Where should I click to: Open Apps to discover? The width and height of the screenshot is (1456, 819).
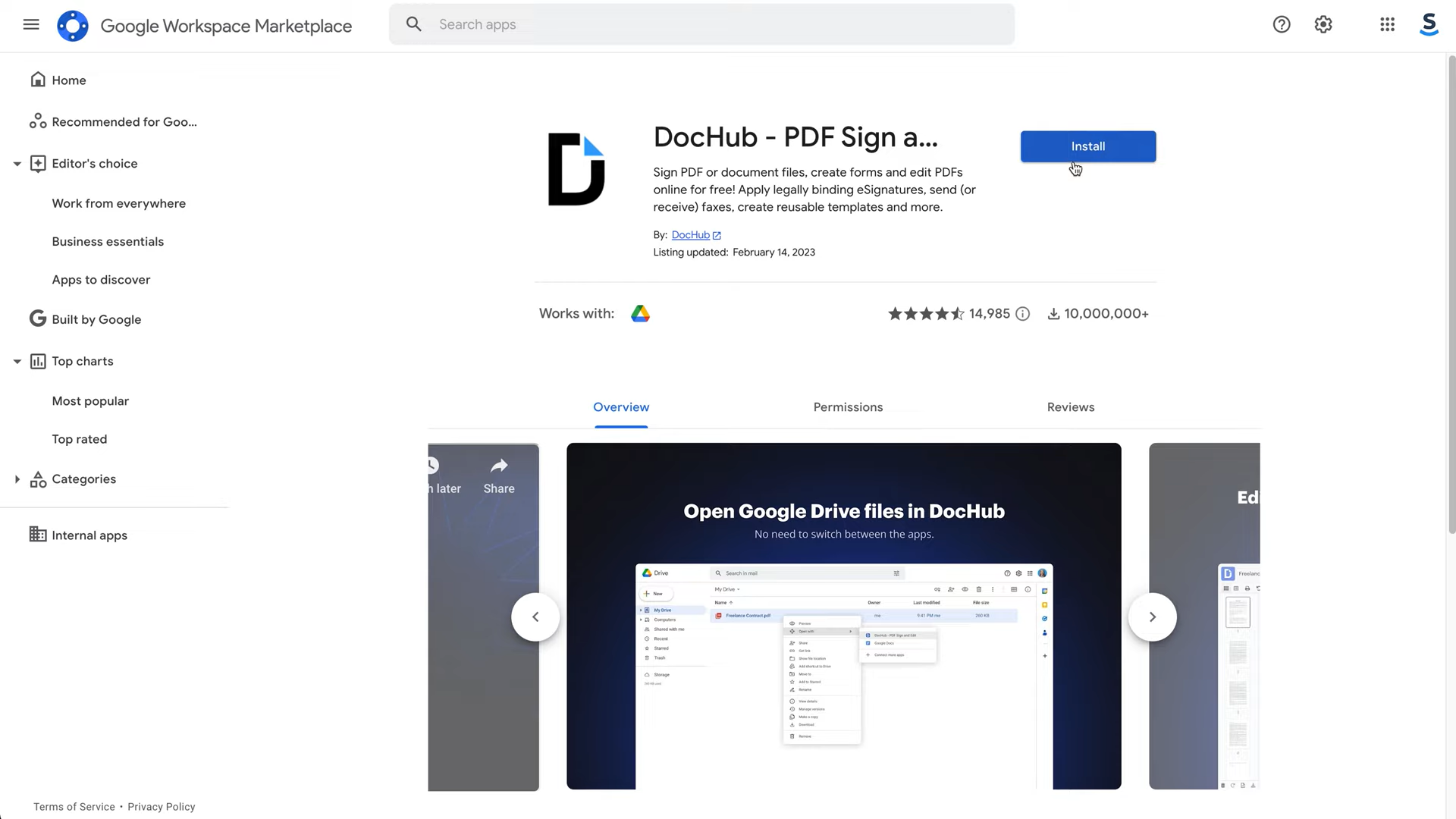point(101,280)
